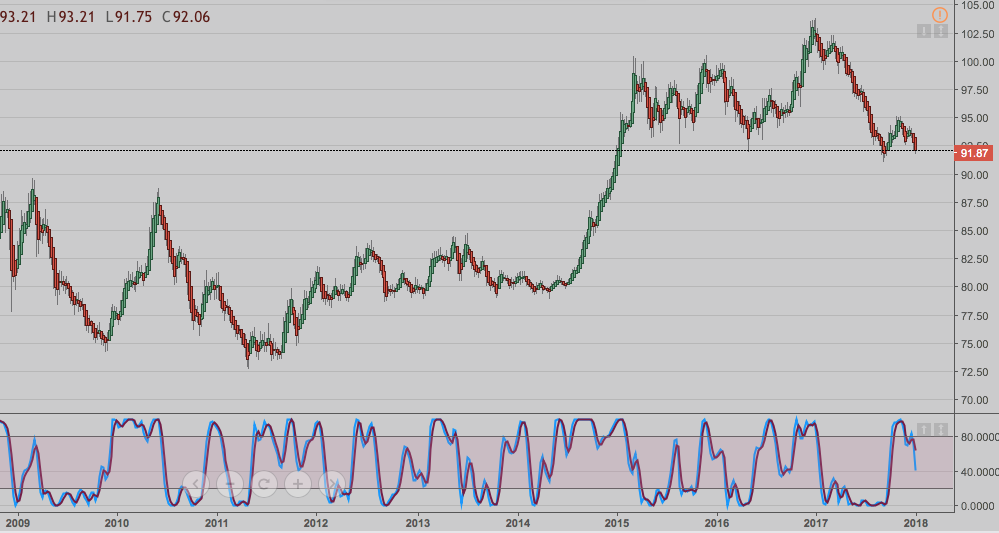Maximize the stochastic indicator pane
The width and height of the screenshot is (999, 533).
coord(940,430)
